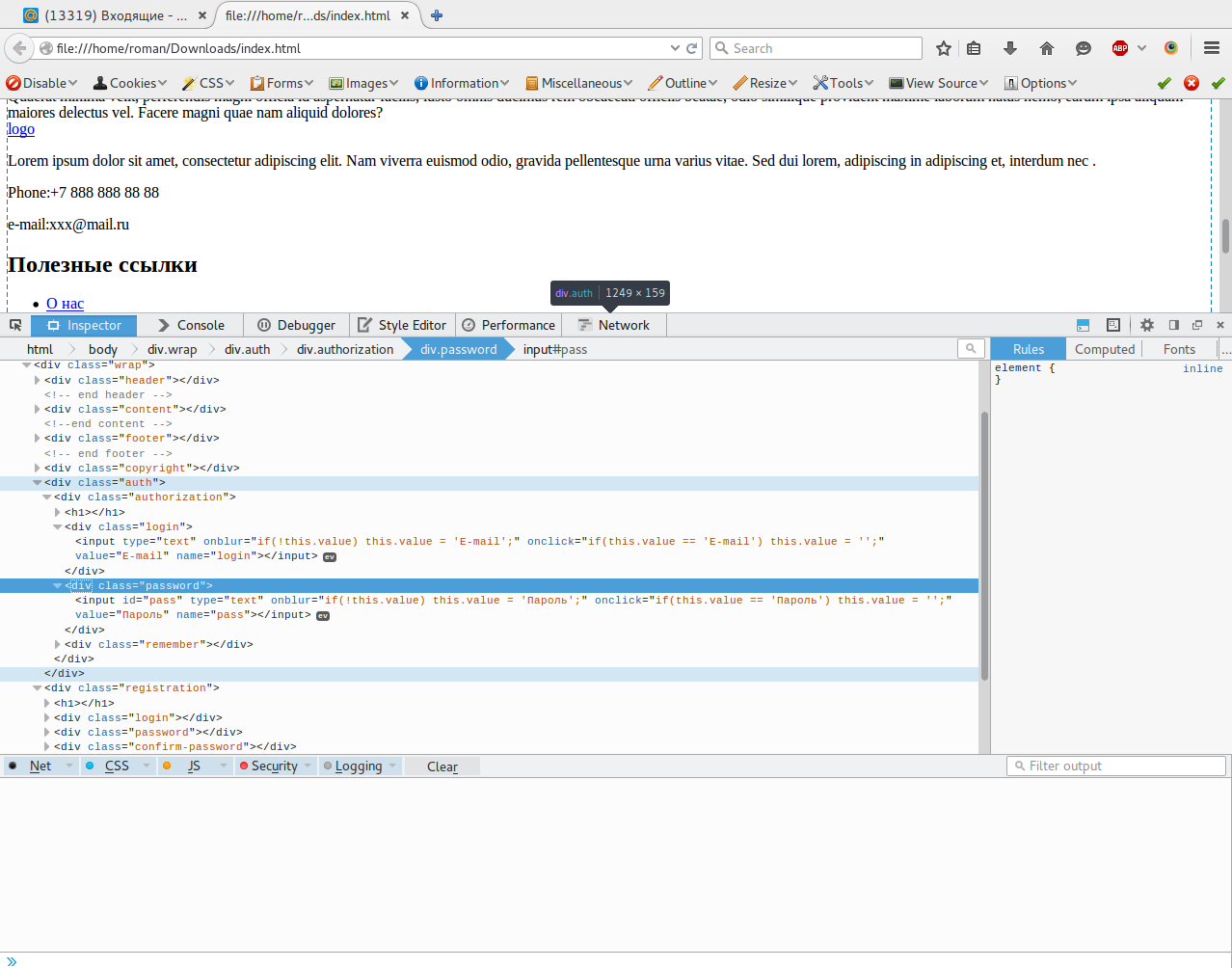Expand the div class="header" node
Viewport: 1232px width, 968px height.
[x=37, y=380]
